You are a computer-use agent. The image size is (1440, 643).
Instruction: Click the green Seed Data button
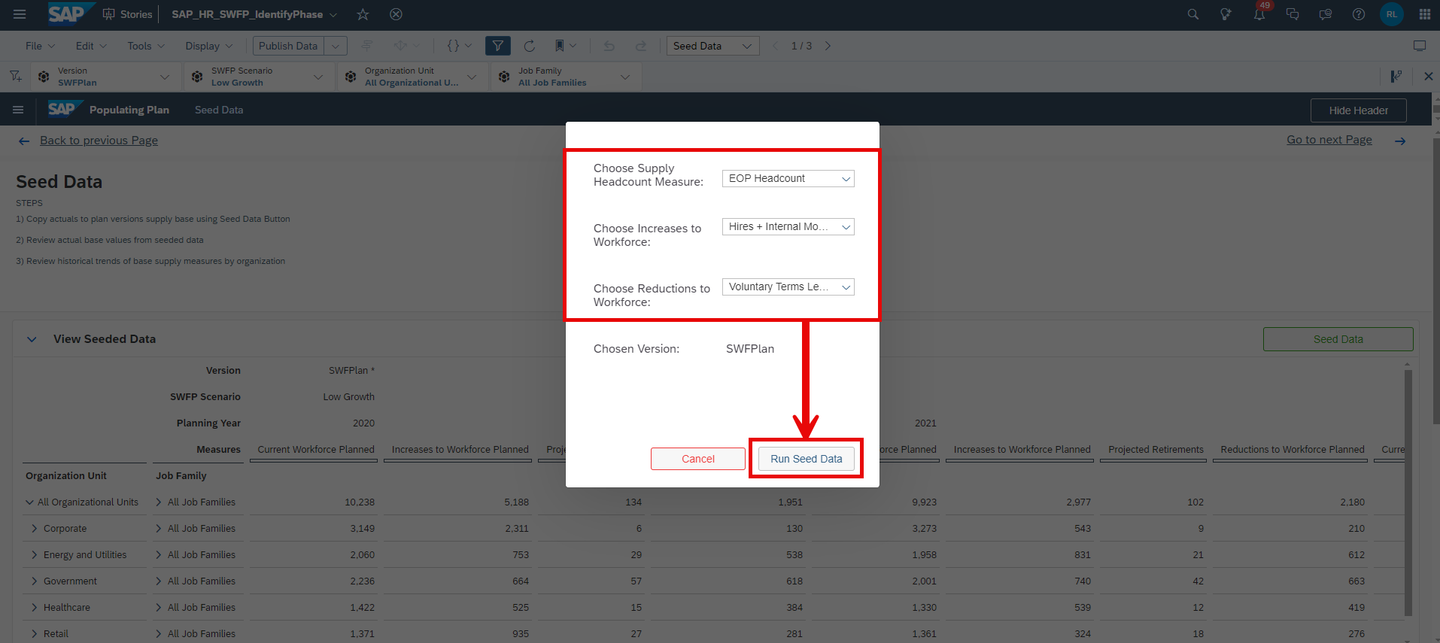coord(1338,339)
